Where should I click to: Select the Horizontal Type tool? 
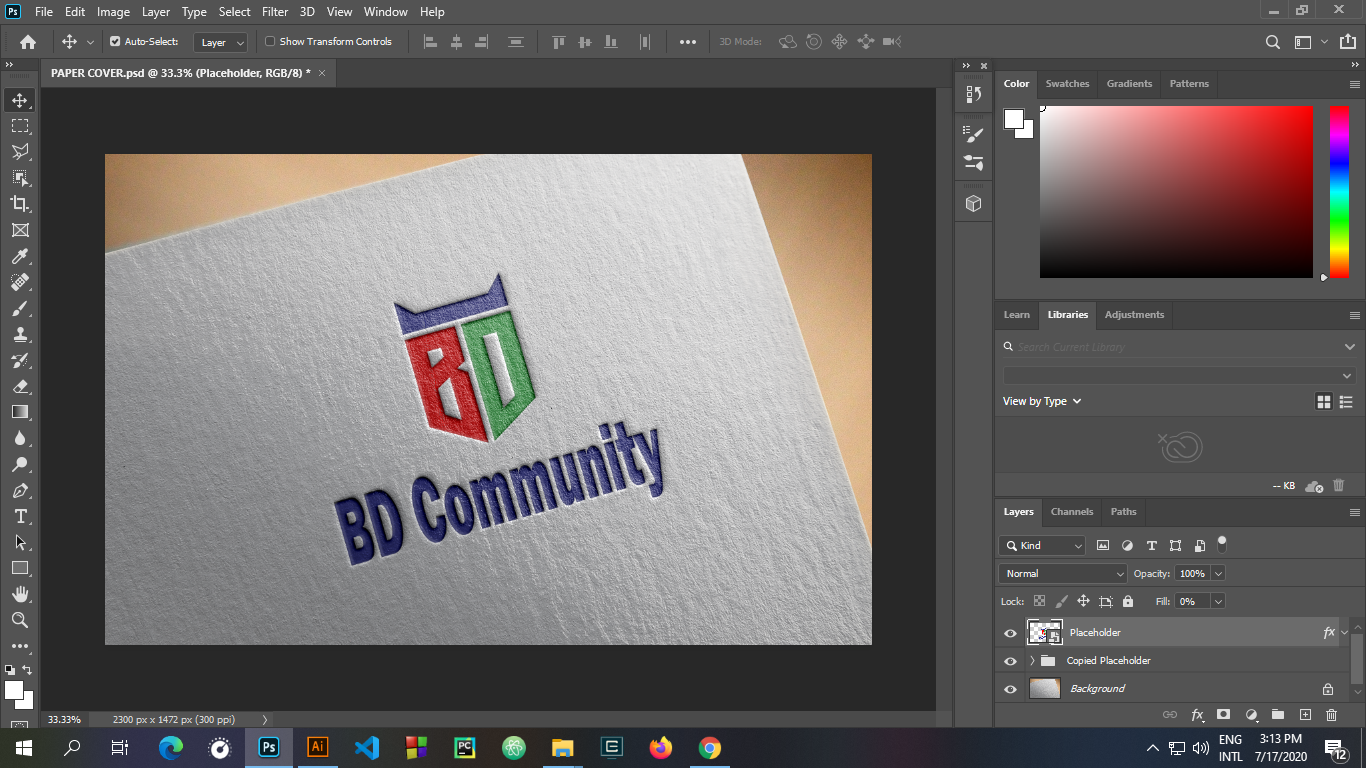[20, 516]
